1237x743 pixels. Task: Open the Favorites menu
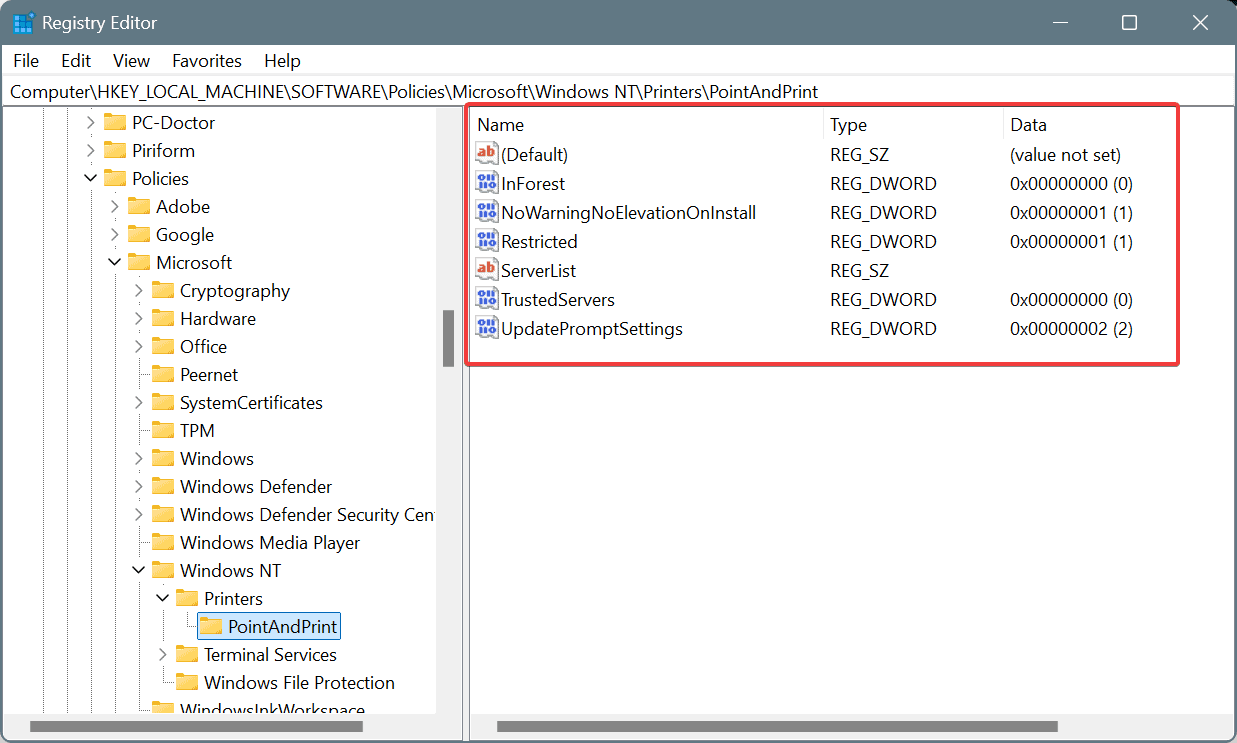click(207, 61)
